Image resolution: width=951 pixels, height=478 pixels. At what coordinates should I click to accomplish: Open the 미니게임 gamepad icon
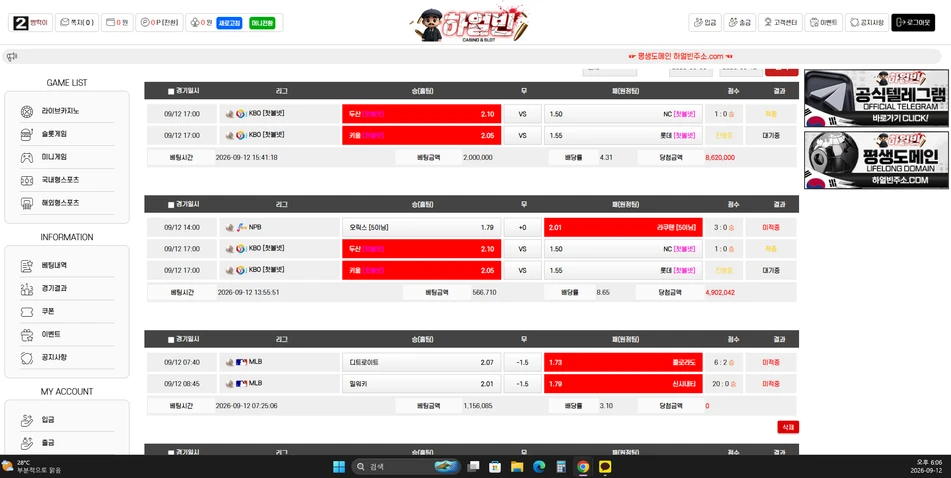[27, 157]
